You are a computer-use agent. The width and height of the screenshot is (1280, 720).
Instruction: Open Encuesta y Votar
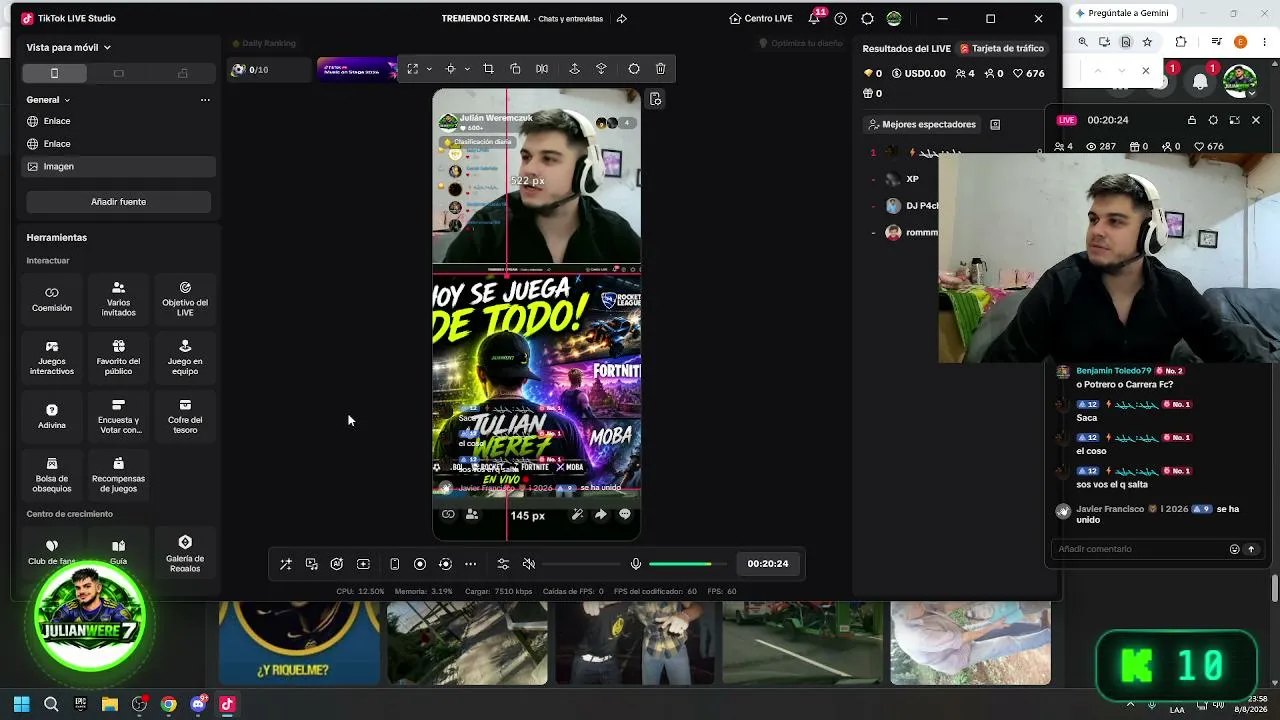coord(118,417)
